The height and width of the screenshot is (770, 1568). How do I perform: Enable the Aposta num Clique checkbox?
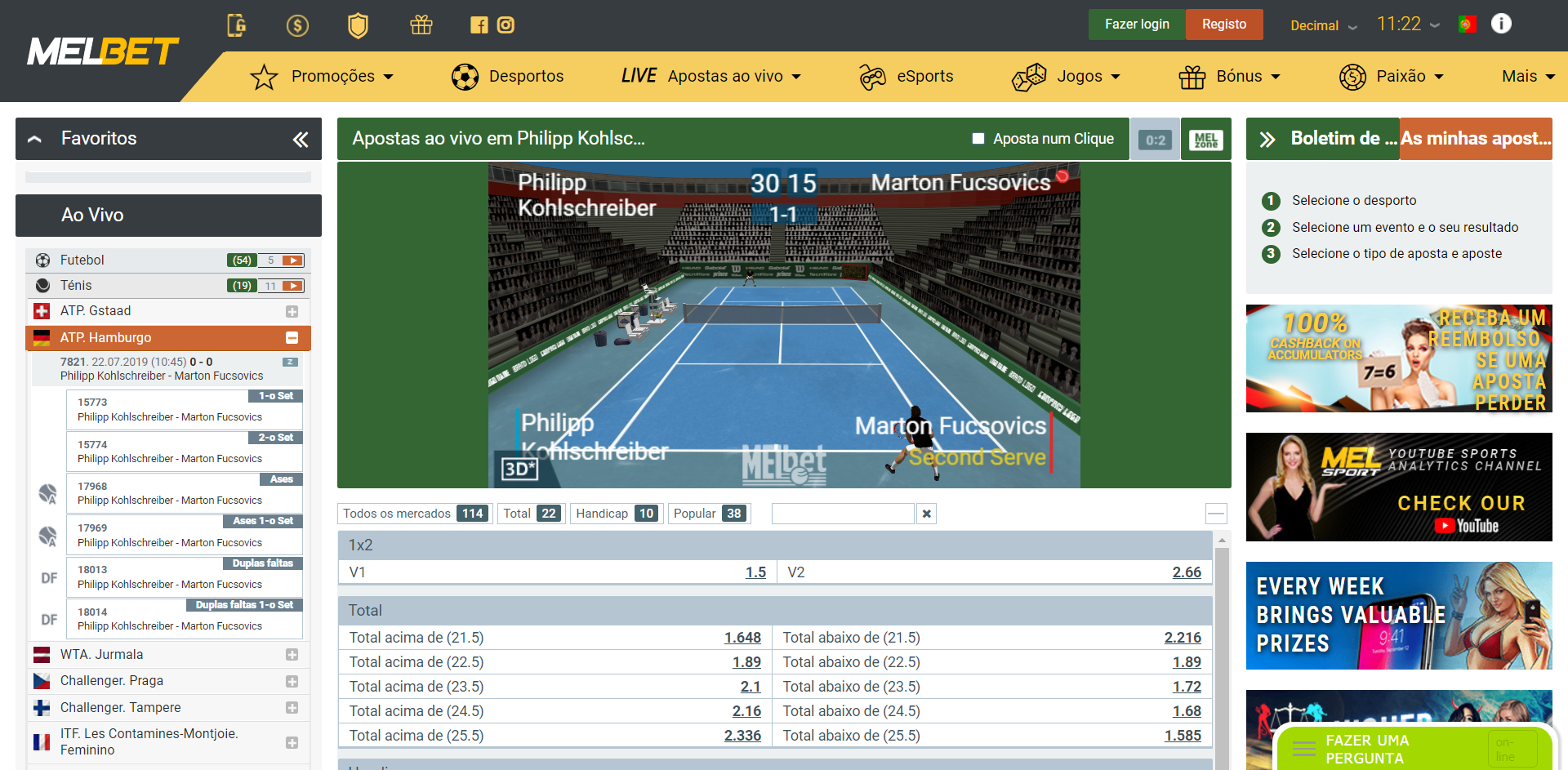click(978, 139)
